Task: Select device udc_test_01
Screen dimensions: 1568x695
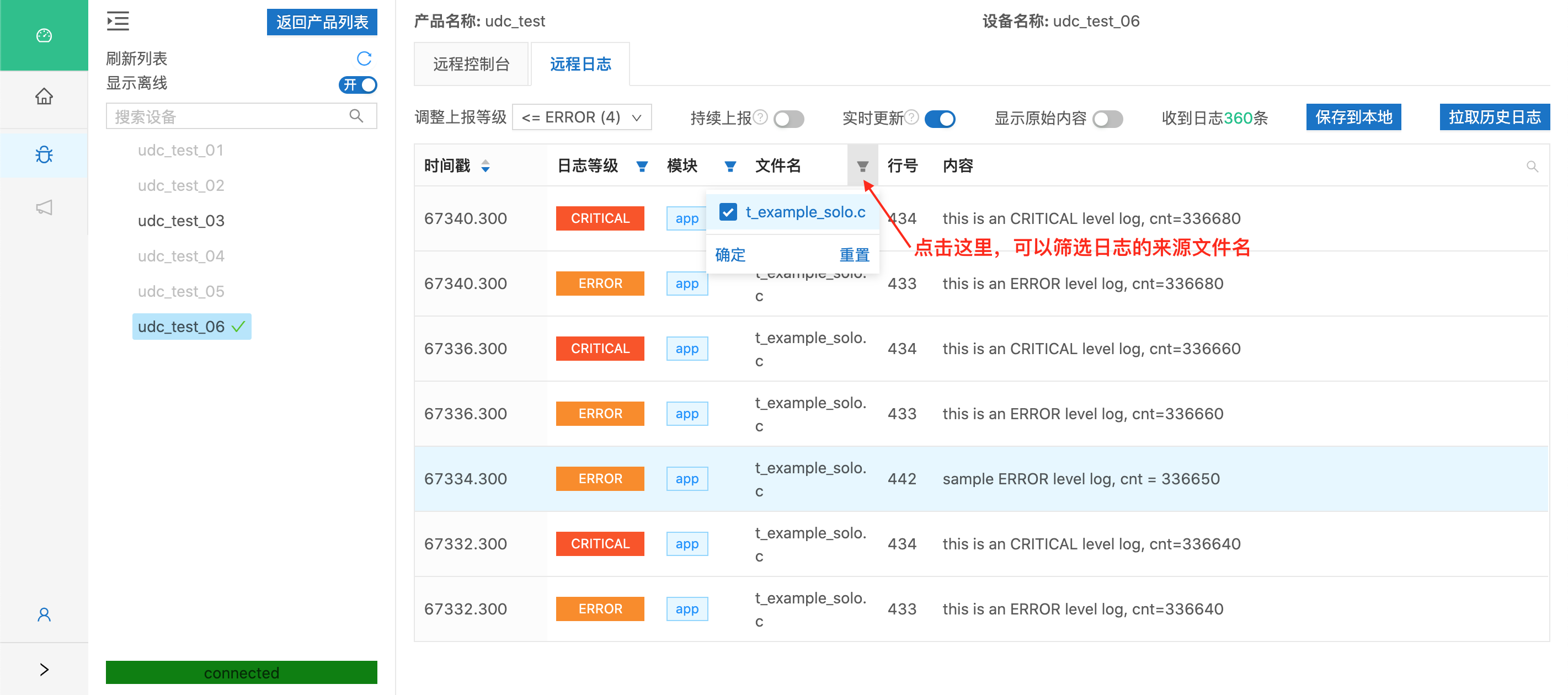Action: 181,149
